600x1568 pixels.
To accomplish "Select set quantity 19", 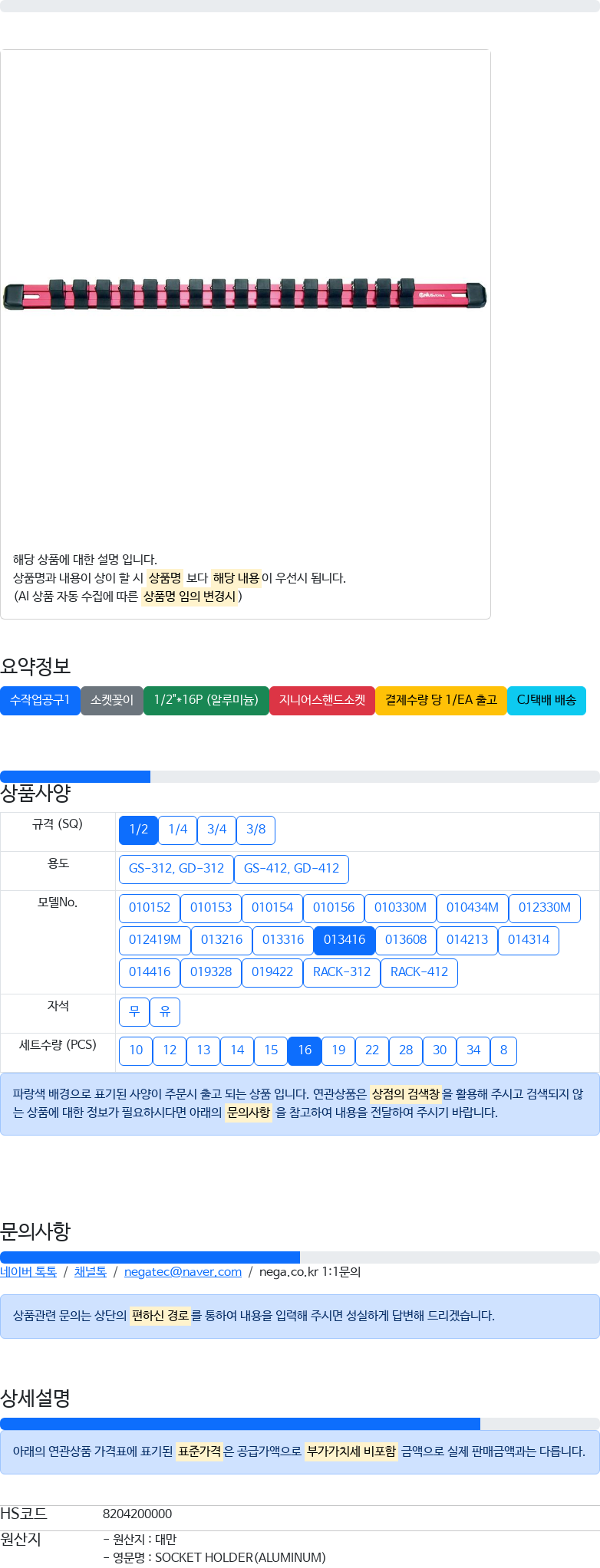I will (x=338, y=1050).
